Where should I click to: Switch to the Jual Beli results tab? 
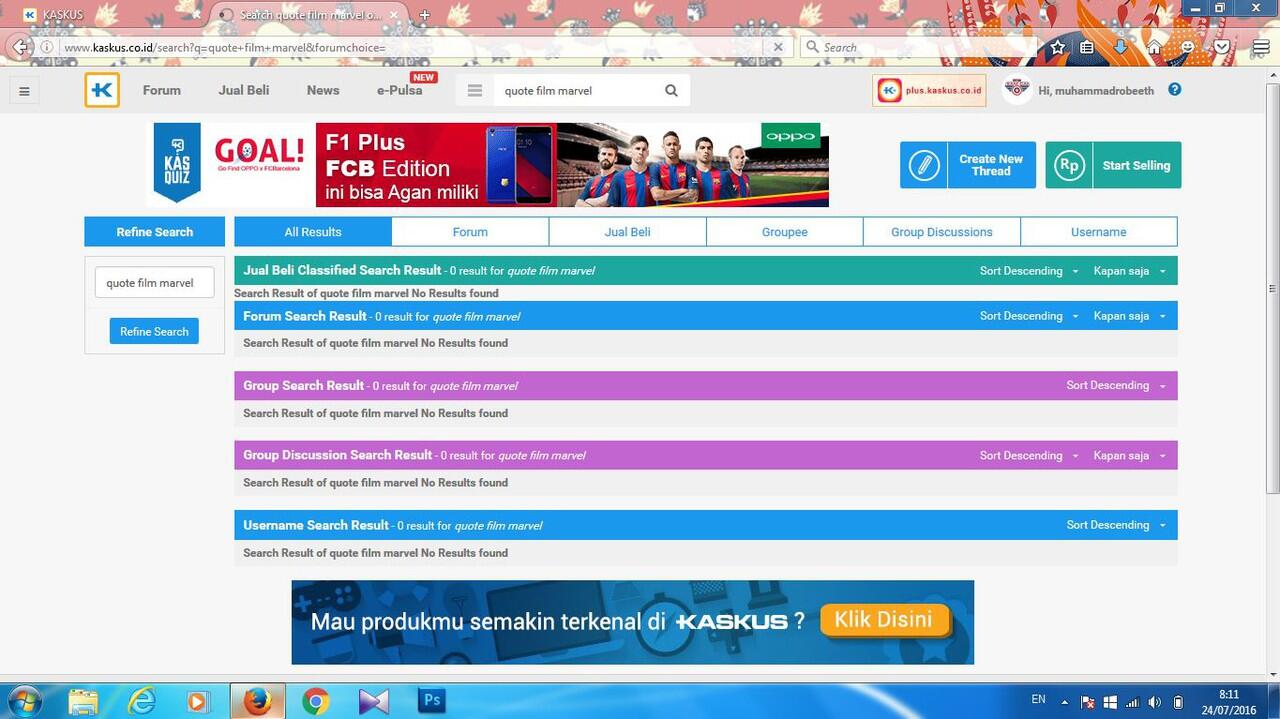pos(627,232)
